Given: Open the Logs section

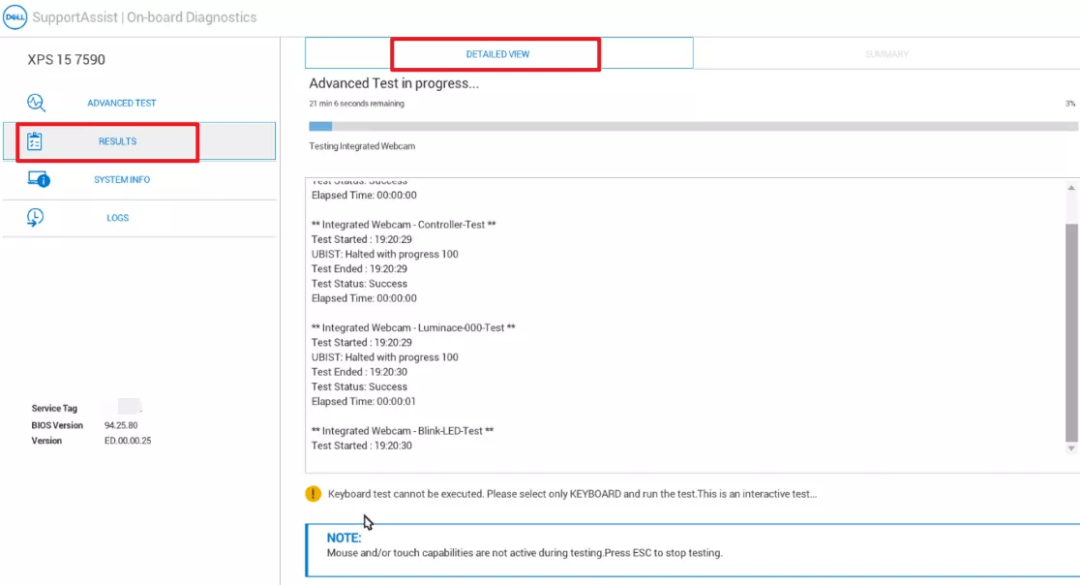Looking at the screenshot, I should 140,218.
